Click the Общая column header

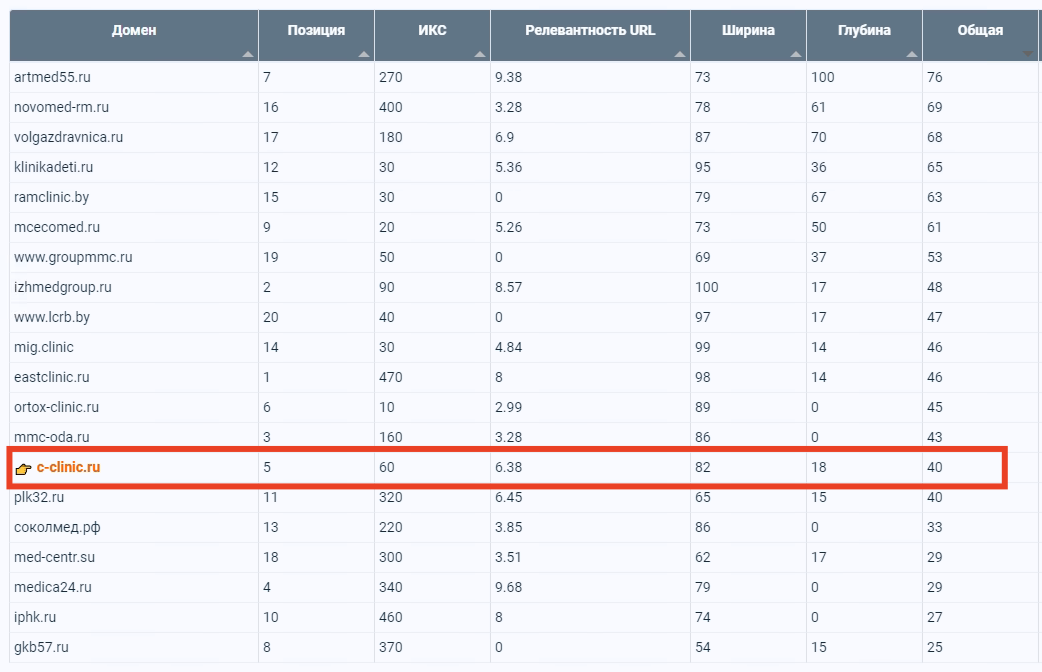pyautogui.click(x=982, y=35)
